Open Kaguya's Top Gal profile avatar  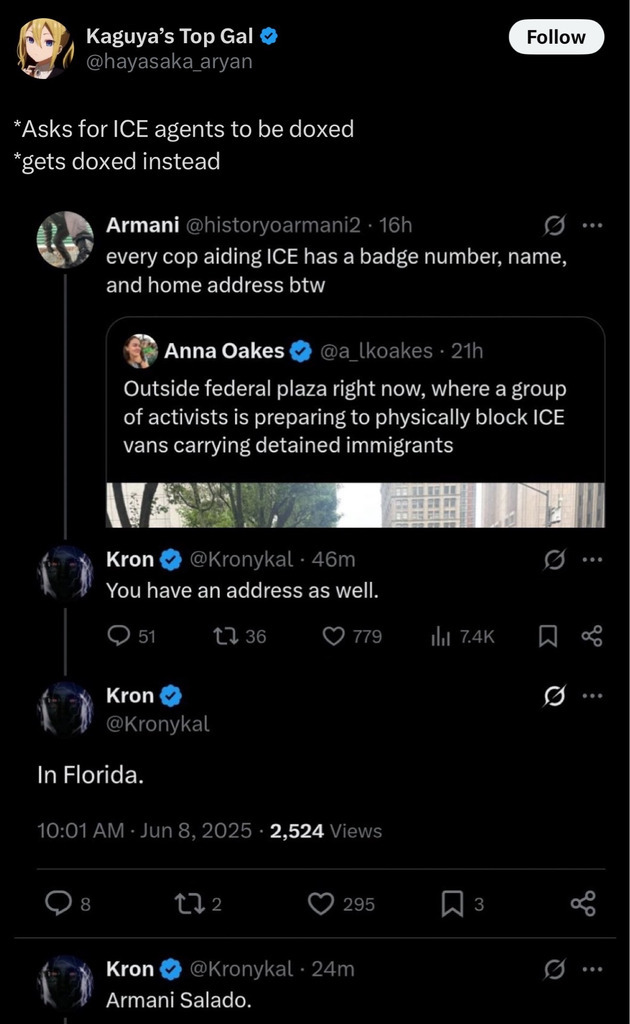click(45, 47)
